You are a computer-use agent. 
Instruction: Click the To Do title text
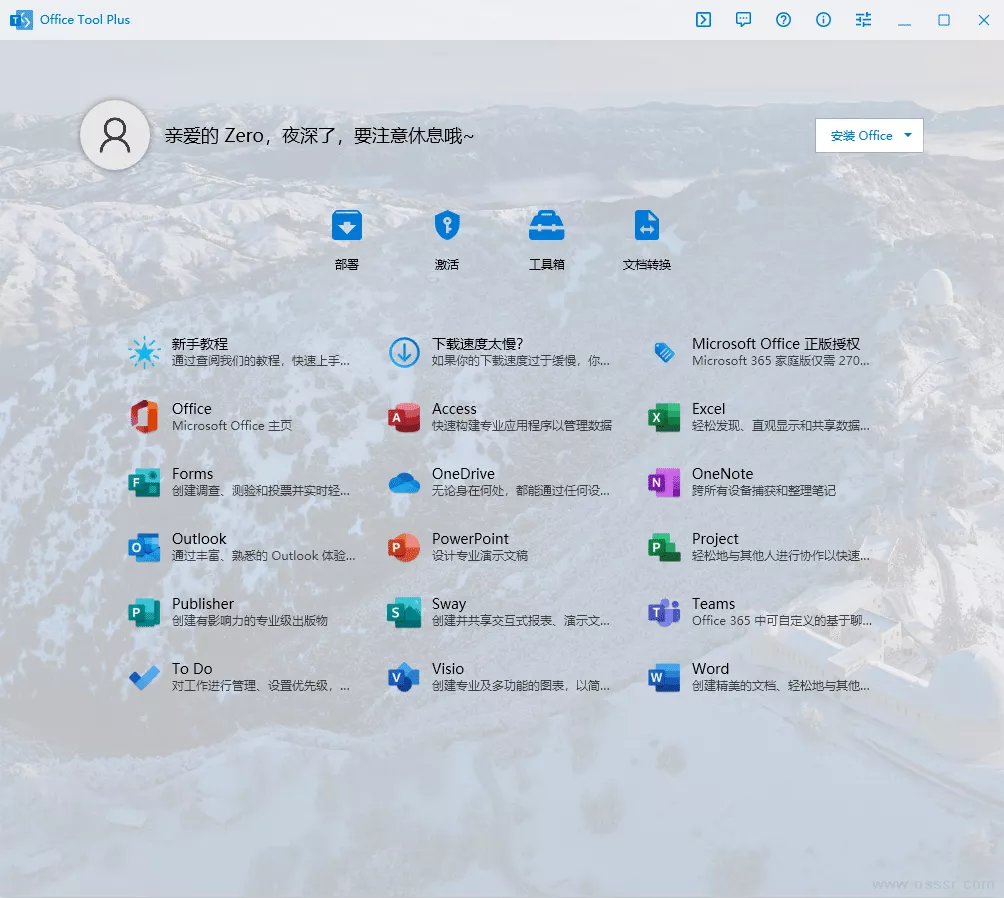click(192, 669)
